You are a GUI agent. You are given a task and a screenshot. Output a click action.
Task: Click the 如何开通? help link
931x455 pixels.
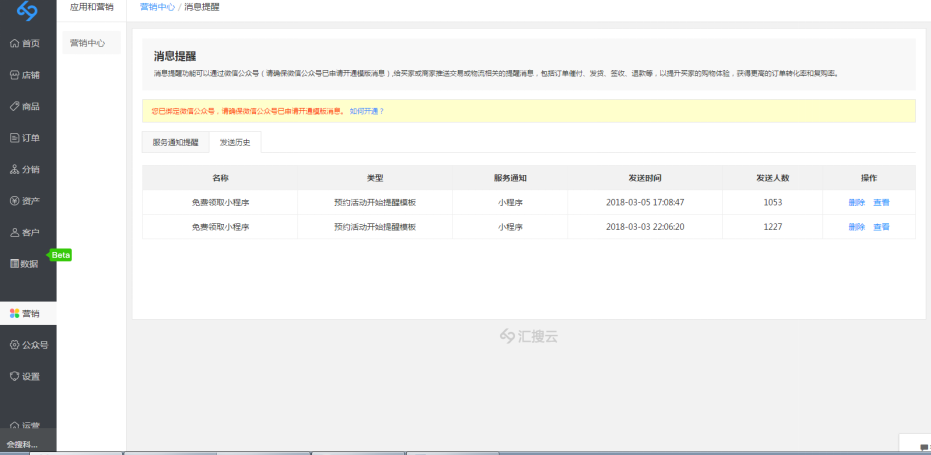coord(366,110)
